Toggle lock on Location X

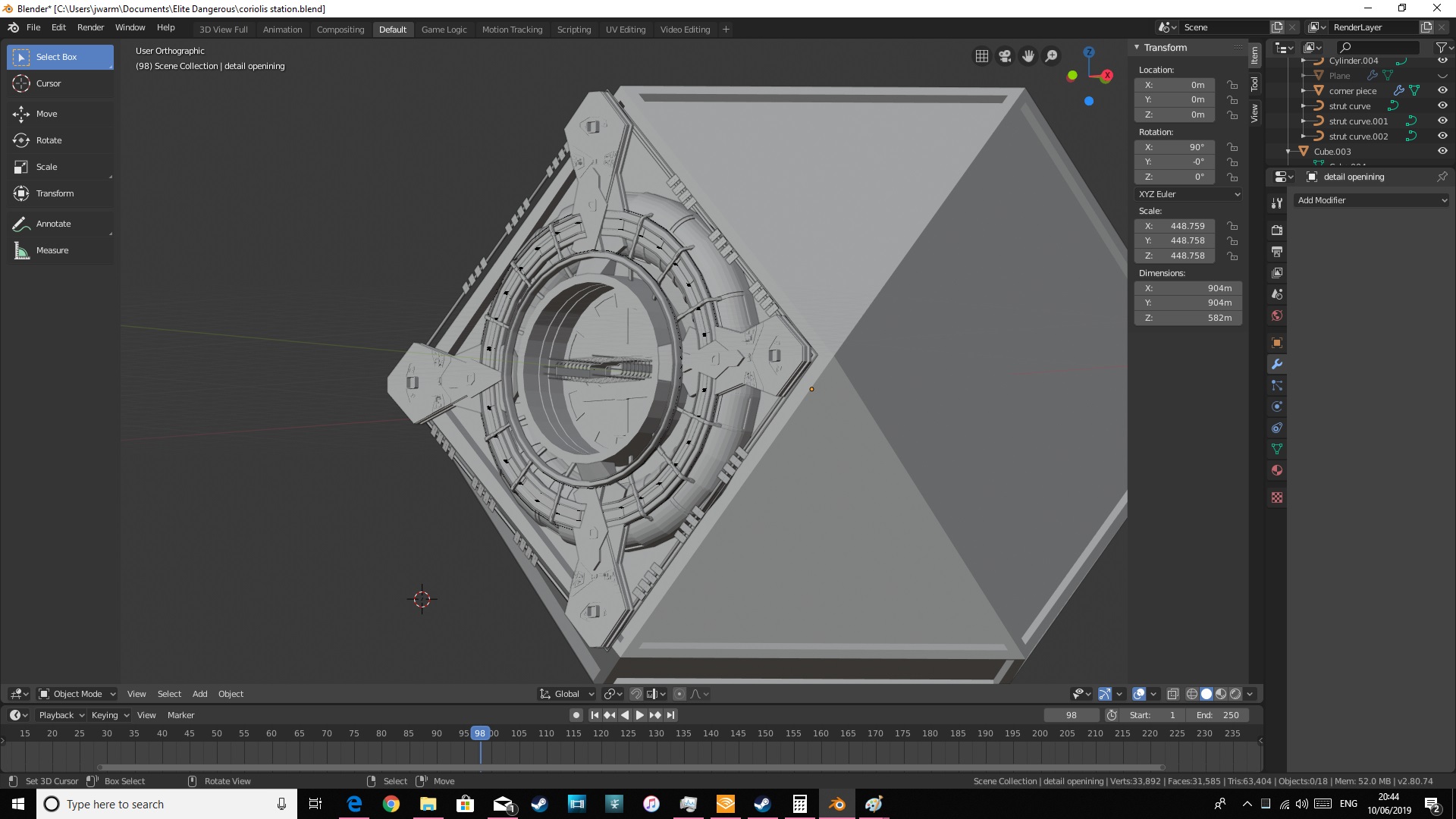(1232, 85)
